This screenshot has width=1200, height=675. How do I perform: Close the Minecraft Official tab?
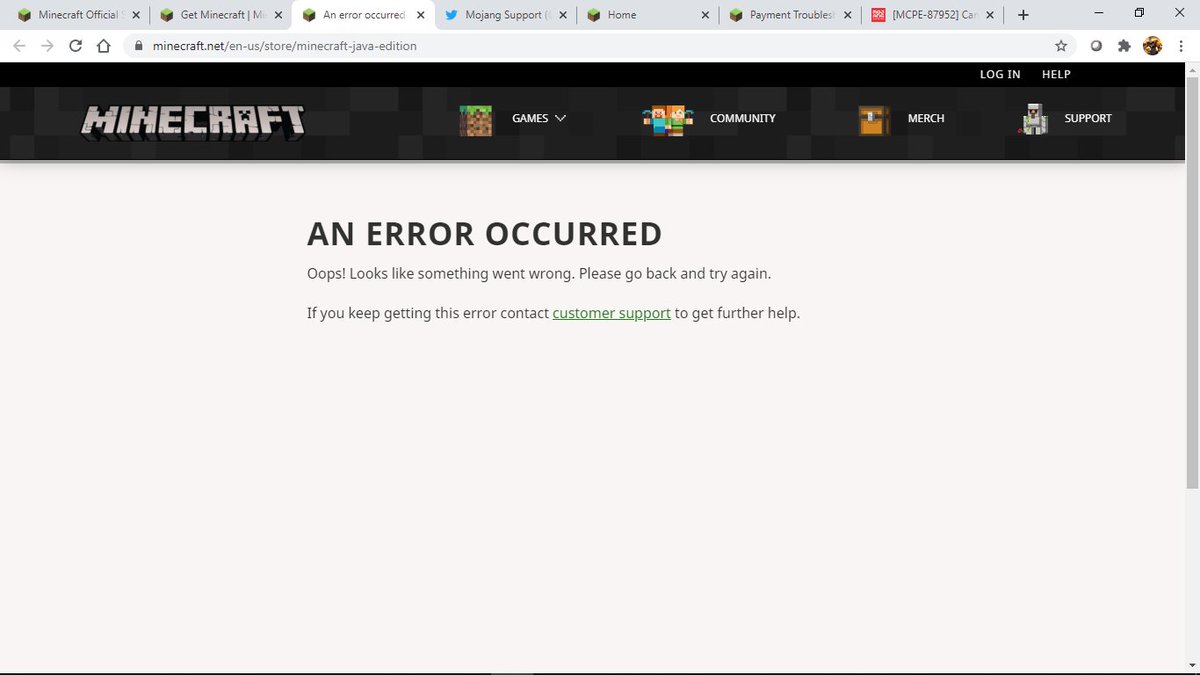point(136,15)
